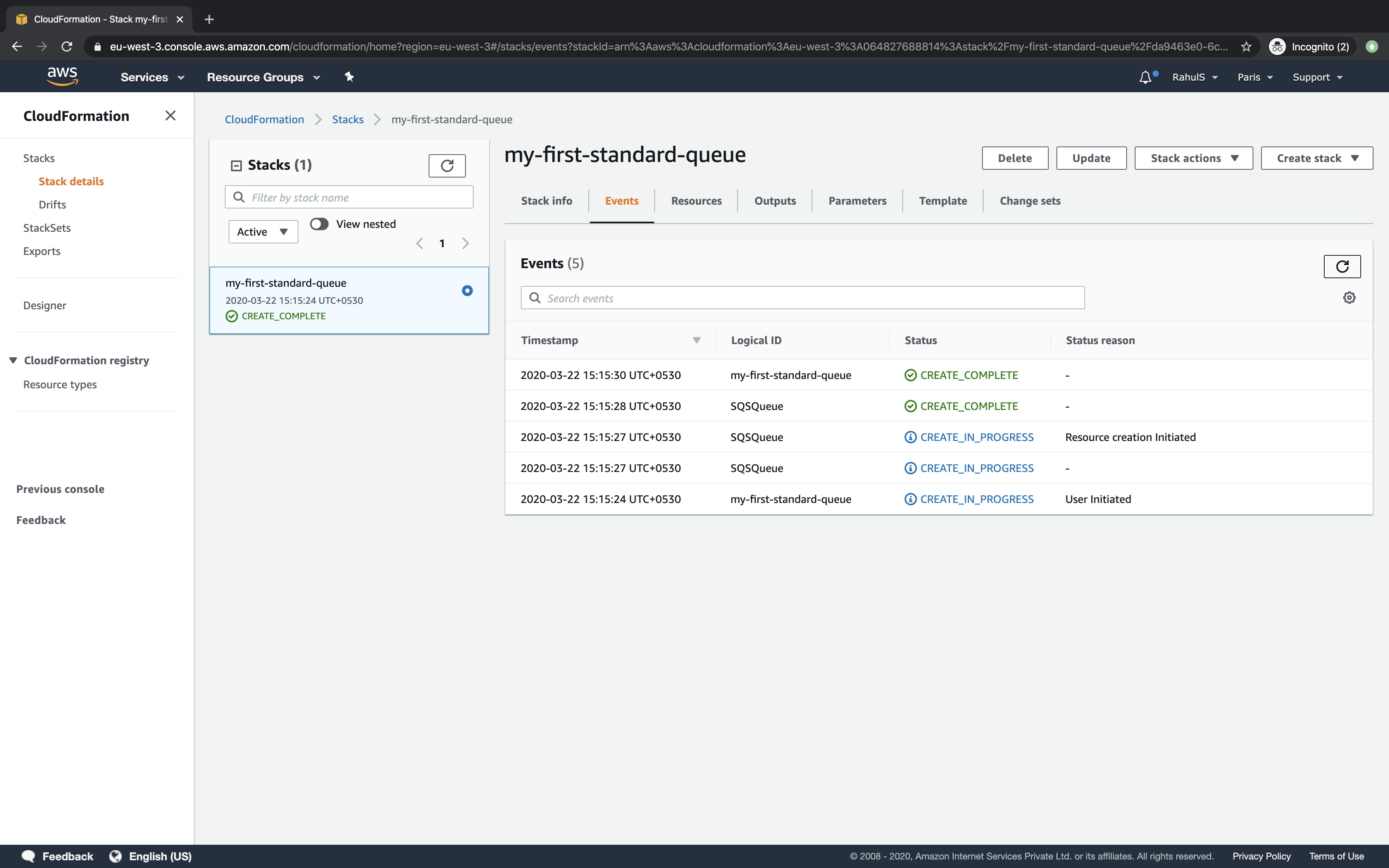Toggle the Timestamp sort order
Image resolution: width=1389 pixels, height=868 pixels.
pos(697,340)
